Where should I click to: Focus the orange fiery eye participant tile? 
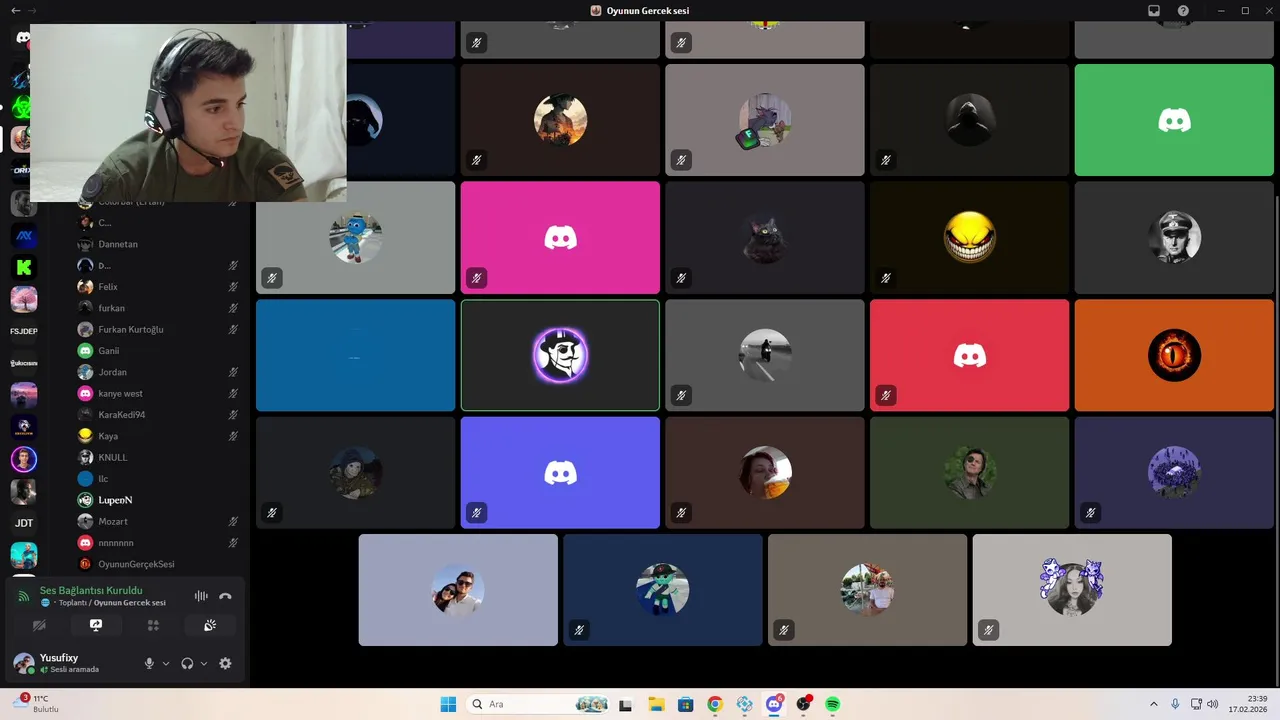(1174, 355)
